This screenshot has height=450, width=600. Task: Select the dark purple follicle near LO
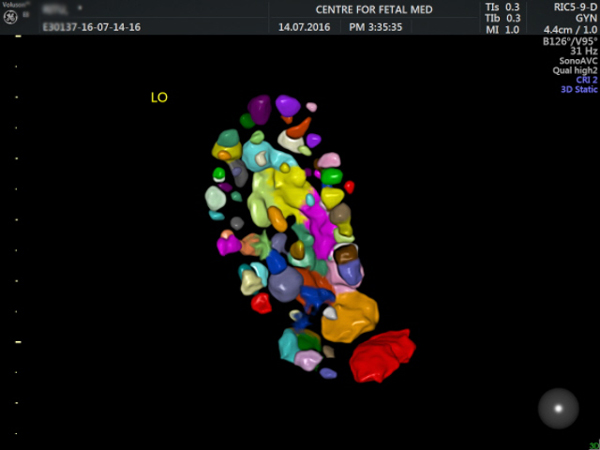click(x=259, y=109)
